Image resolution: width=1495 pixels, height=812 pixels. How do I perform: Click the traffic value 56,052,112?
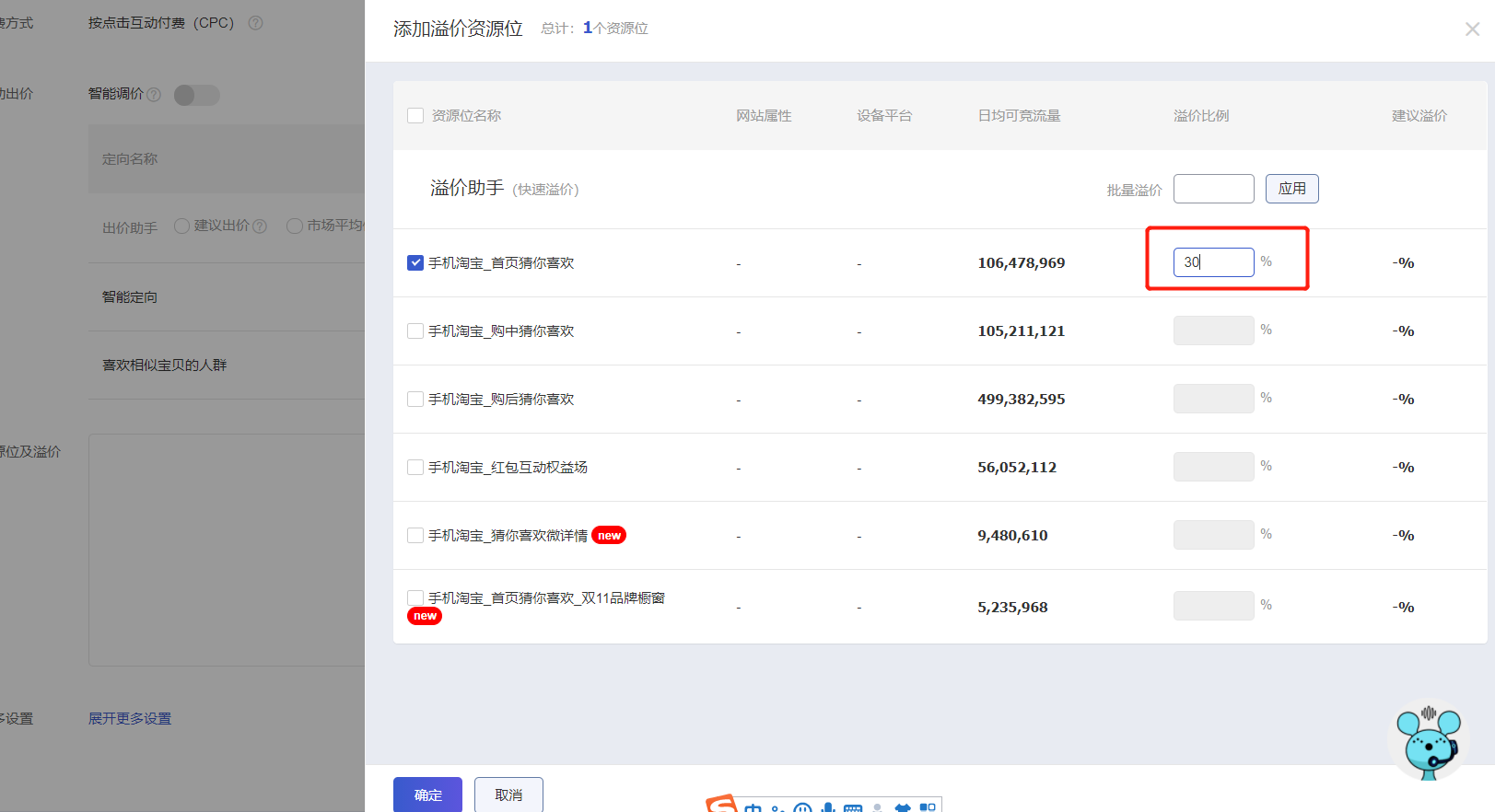click(1017, 468)
